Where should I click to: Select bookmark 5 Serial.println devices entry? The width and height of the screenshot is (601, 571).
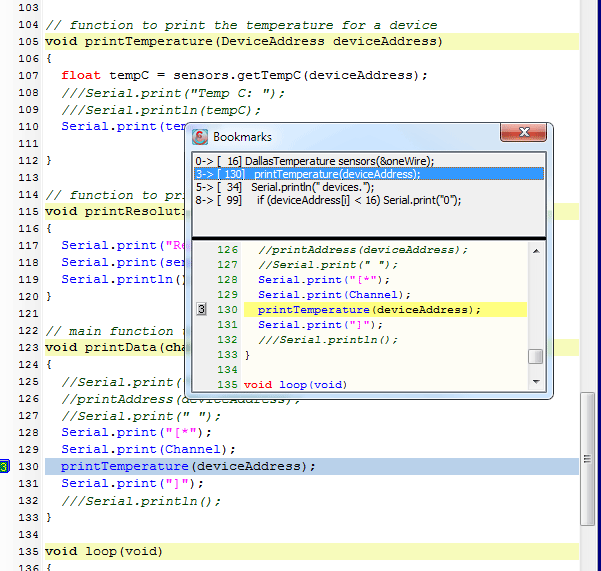click(369, 187)
